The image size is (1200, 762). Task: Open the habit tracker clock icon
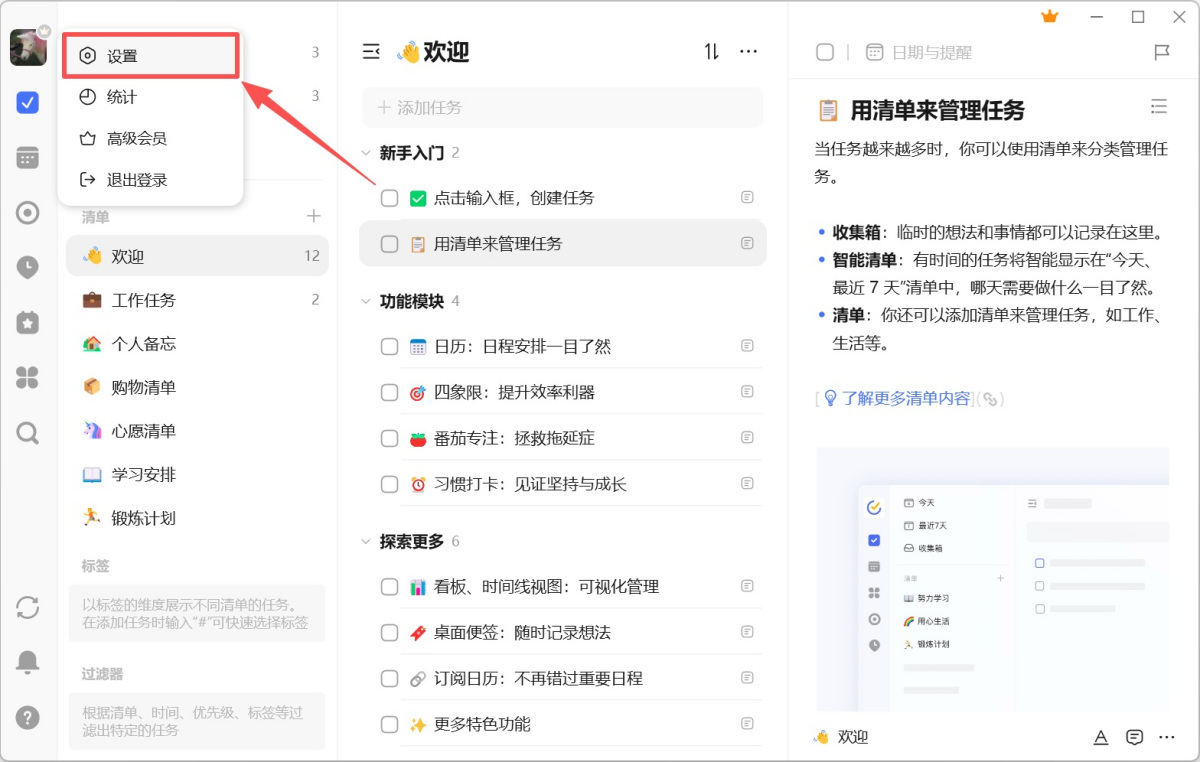[x=28, y=267]
